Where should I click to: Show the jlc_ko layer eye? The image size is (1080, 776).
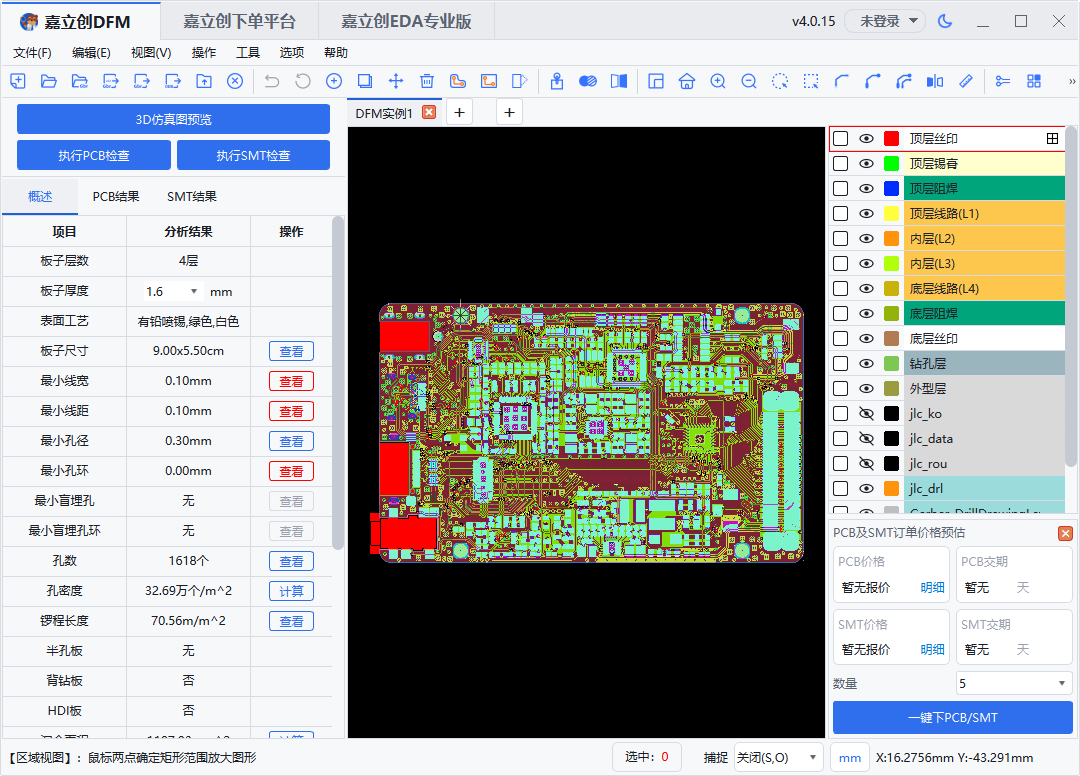click(866, 414)
